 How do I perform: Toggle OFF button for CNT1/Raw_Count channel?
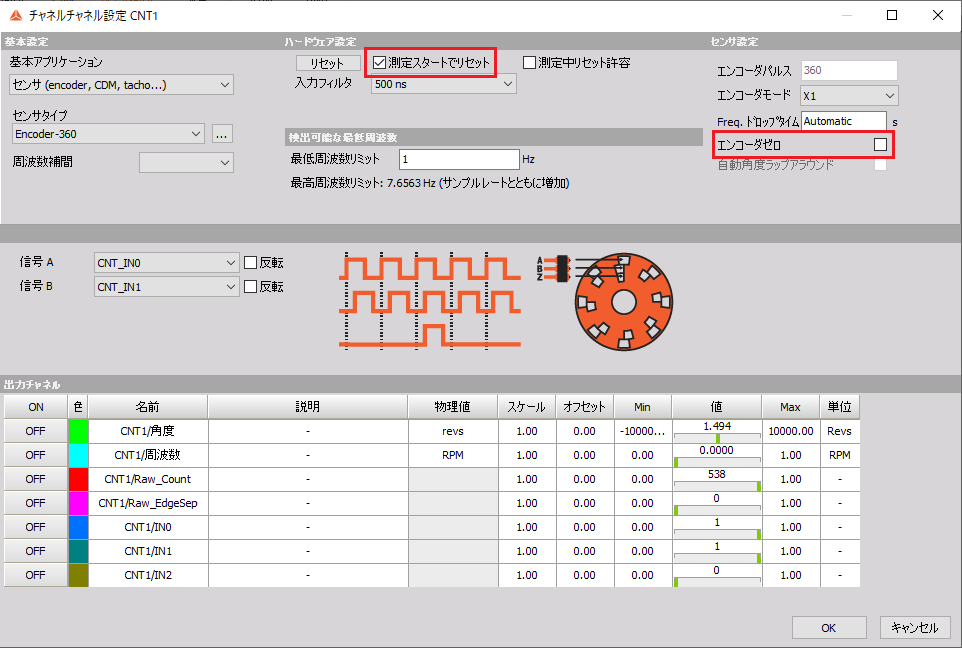point(36,479)
